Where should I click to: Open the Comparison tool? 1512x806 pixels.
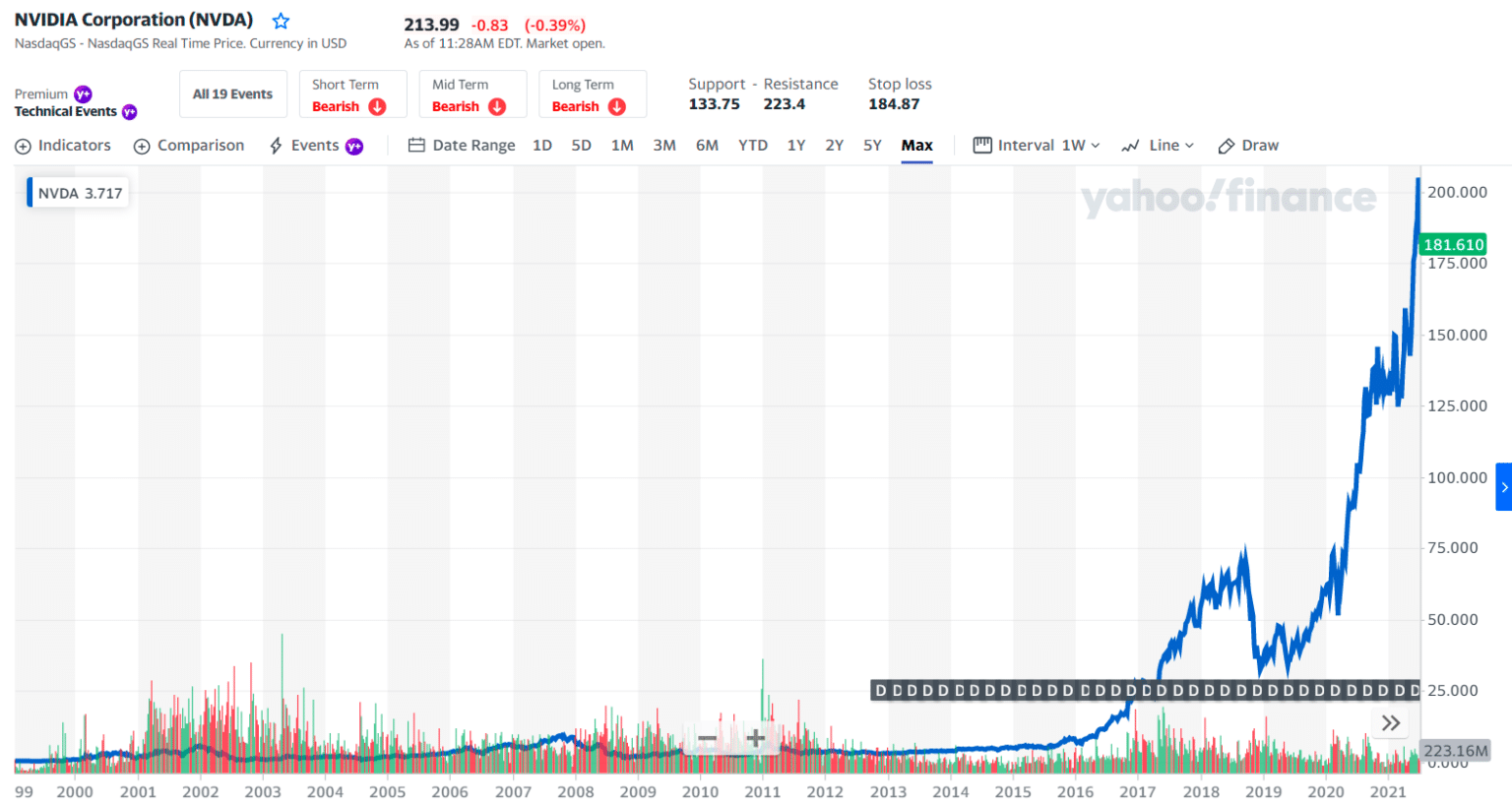[x=189, y=145]
